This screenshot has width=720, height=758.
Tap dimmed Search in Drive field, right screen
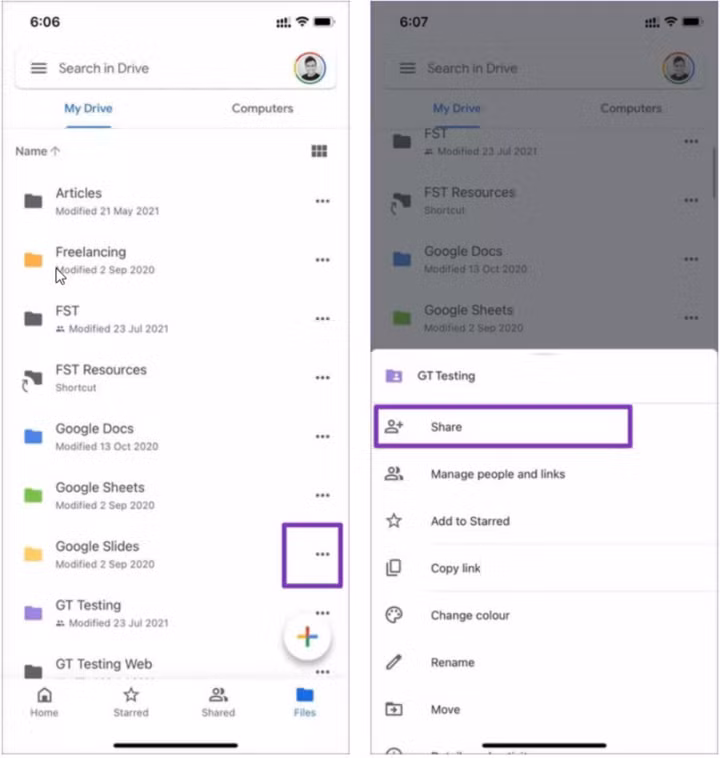click(x=544, y=68)
